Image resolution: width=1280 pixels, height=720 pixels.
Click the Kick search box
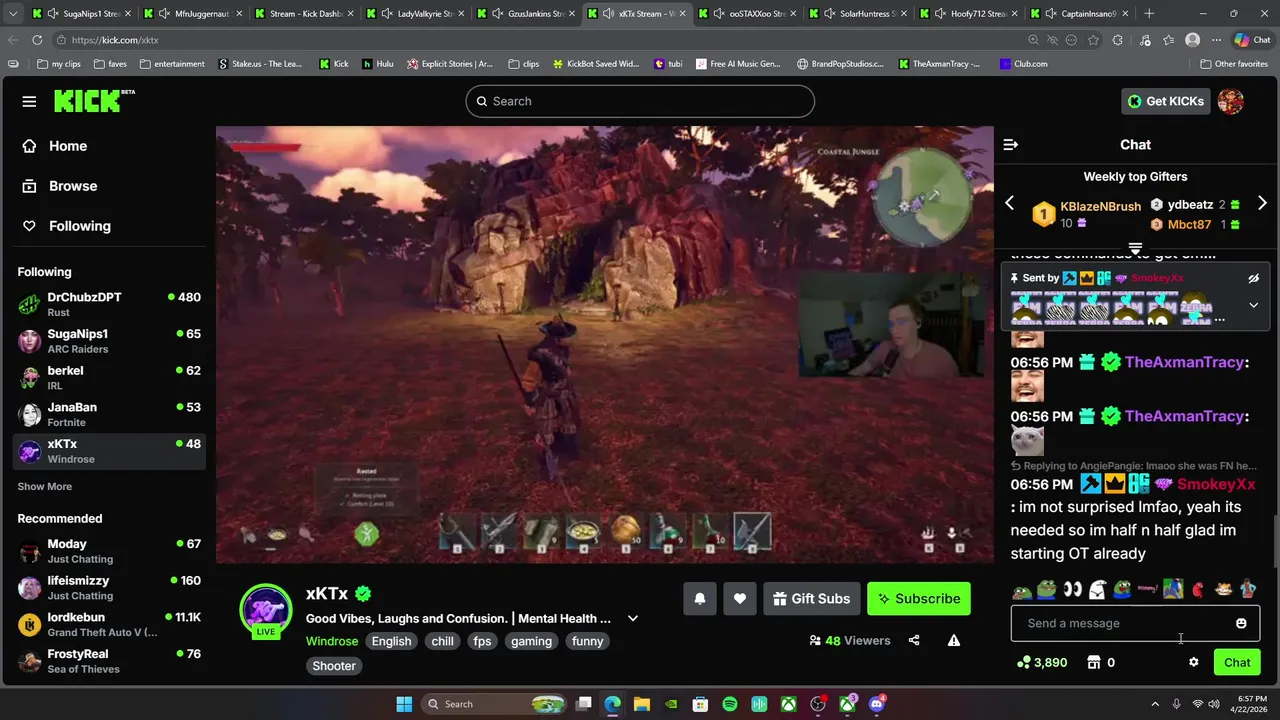[640, 101]
